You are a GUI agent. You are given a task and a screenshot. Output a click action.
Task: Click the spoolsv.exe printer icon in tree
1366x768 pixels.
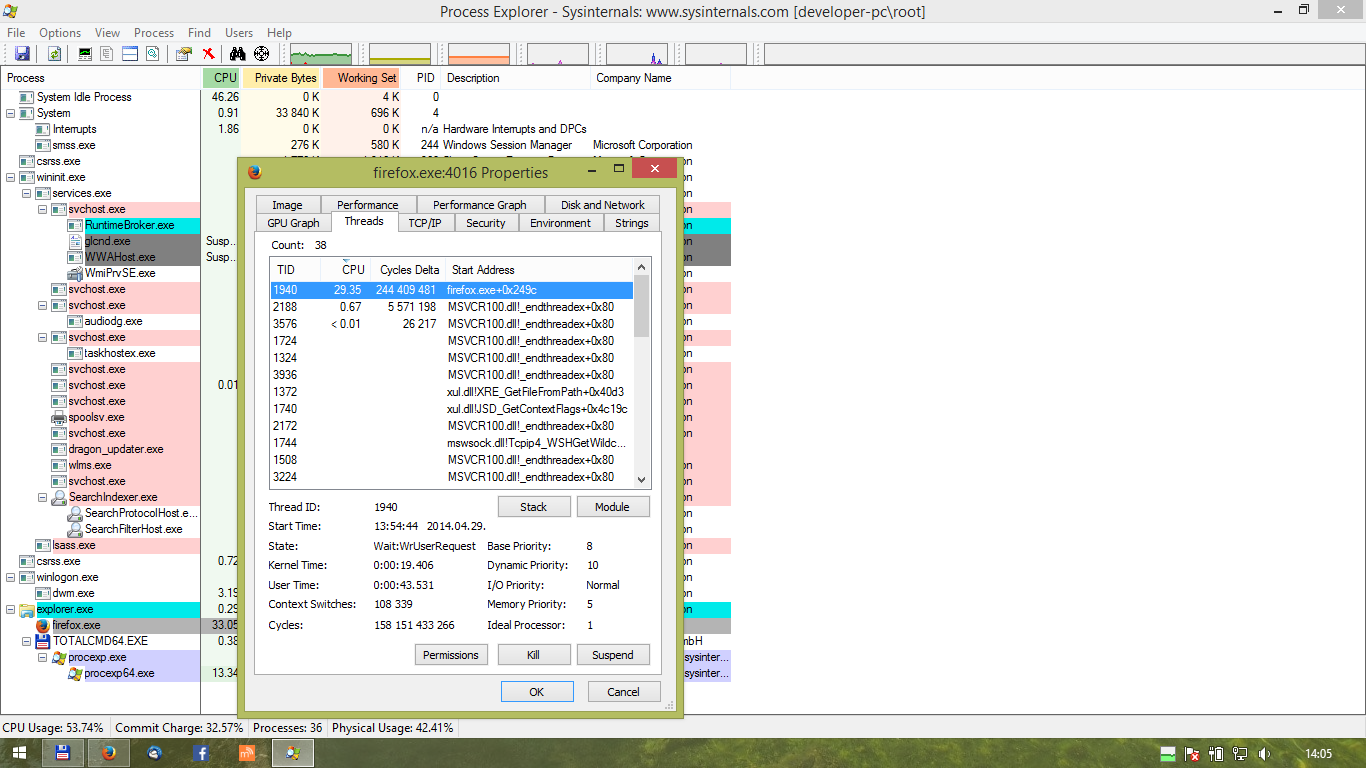pos(59,417)
